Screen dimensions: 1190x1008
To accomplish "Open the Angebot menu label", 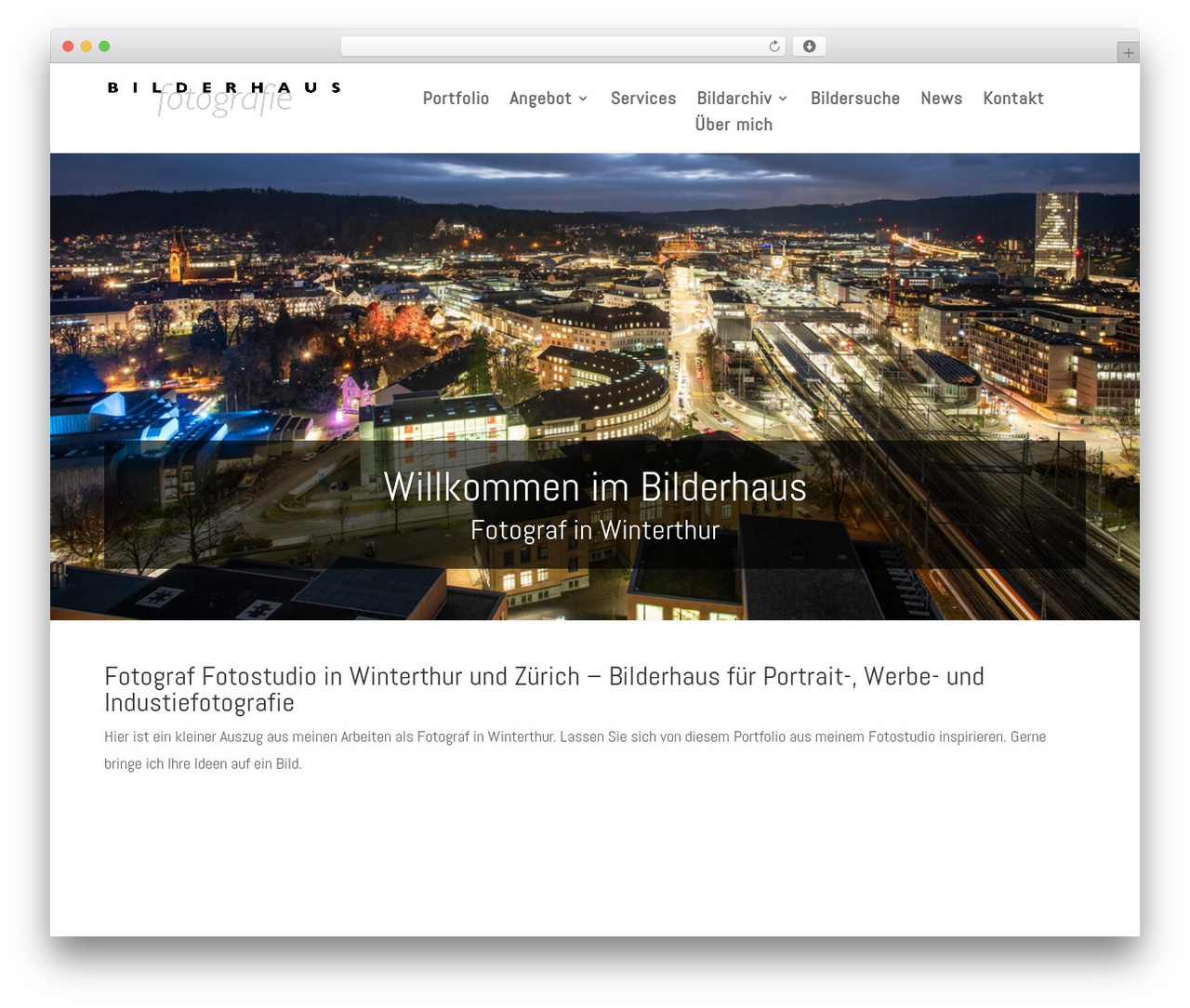I will (x=540, y=99).
